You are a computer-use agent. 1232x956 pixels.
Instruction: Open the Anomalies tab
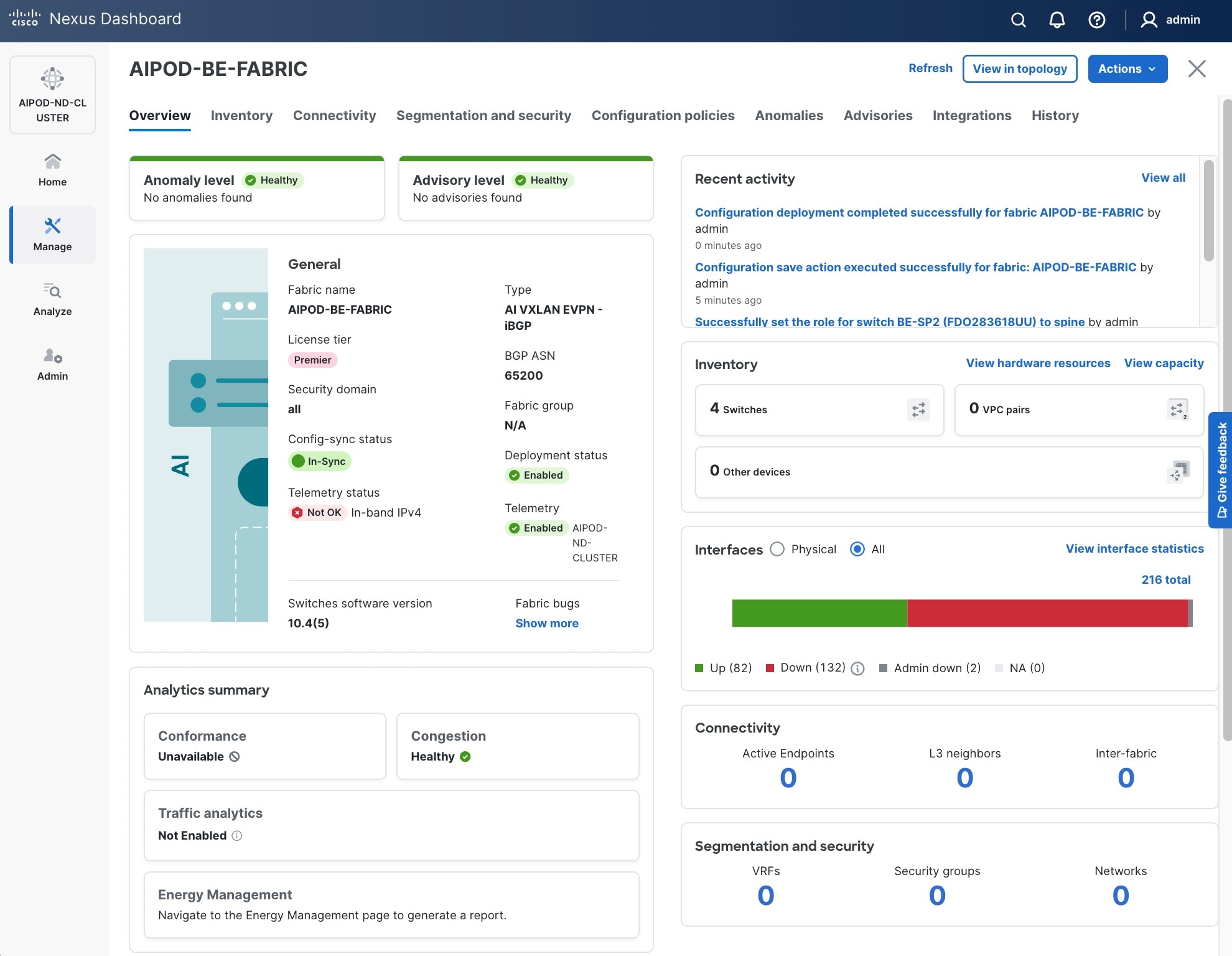click(788, 115)
